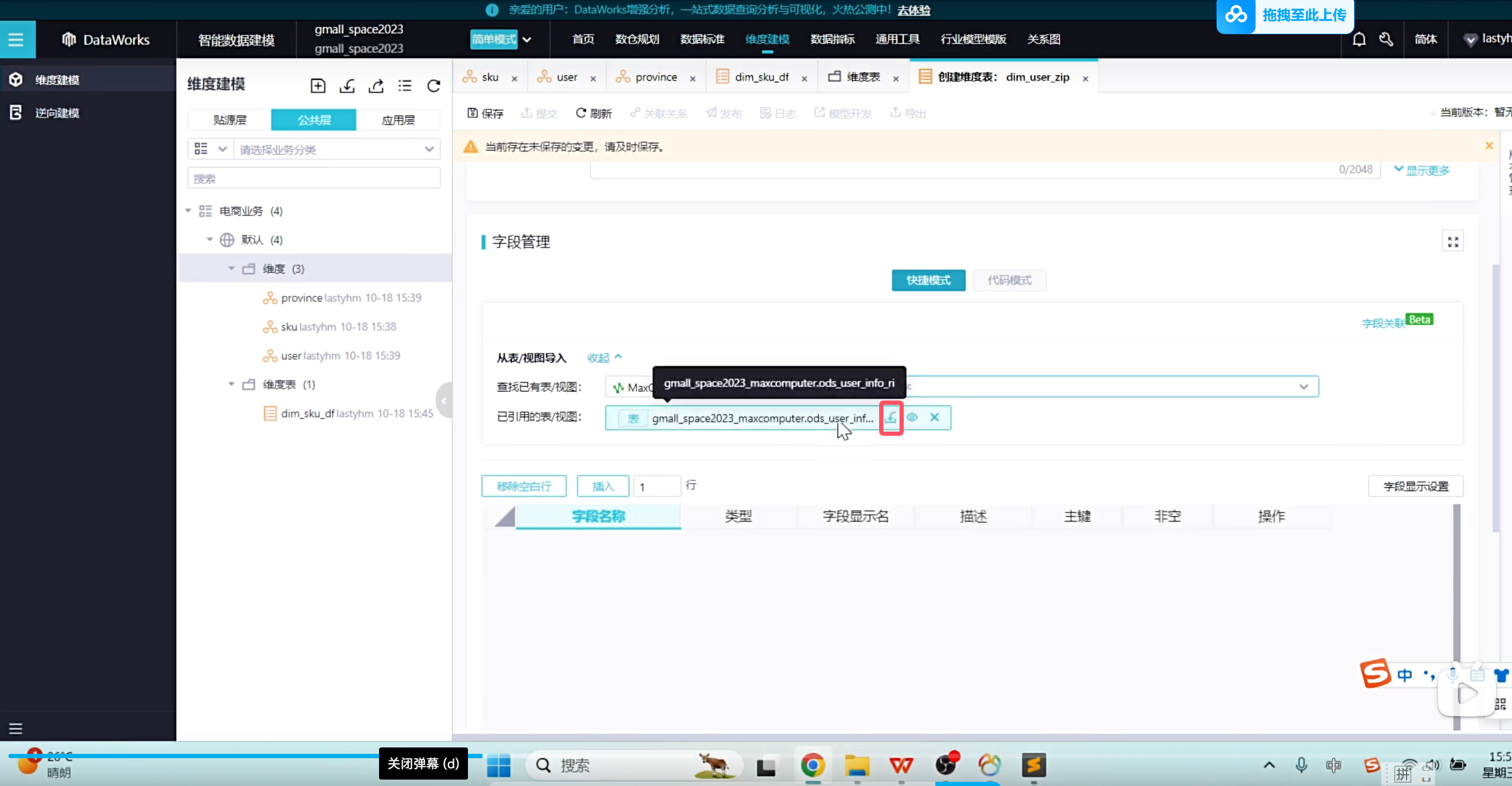Expand the 查找已有表/视图 dropdown

[1303, 387]
